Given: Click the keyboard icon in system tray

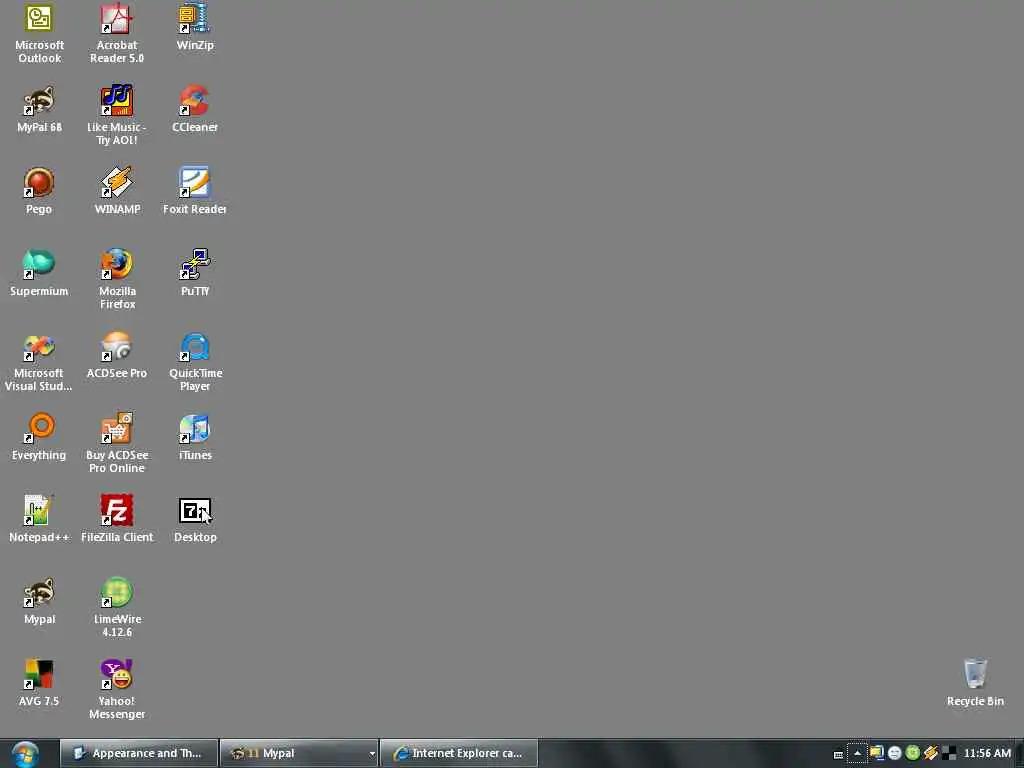Looking at the screenshot, I should (x=839, y=754).
